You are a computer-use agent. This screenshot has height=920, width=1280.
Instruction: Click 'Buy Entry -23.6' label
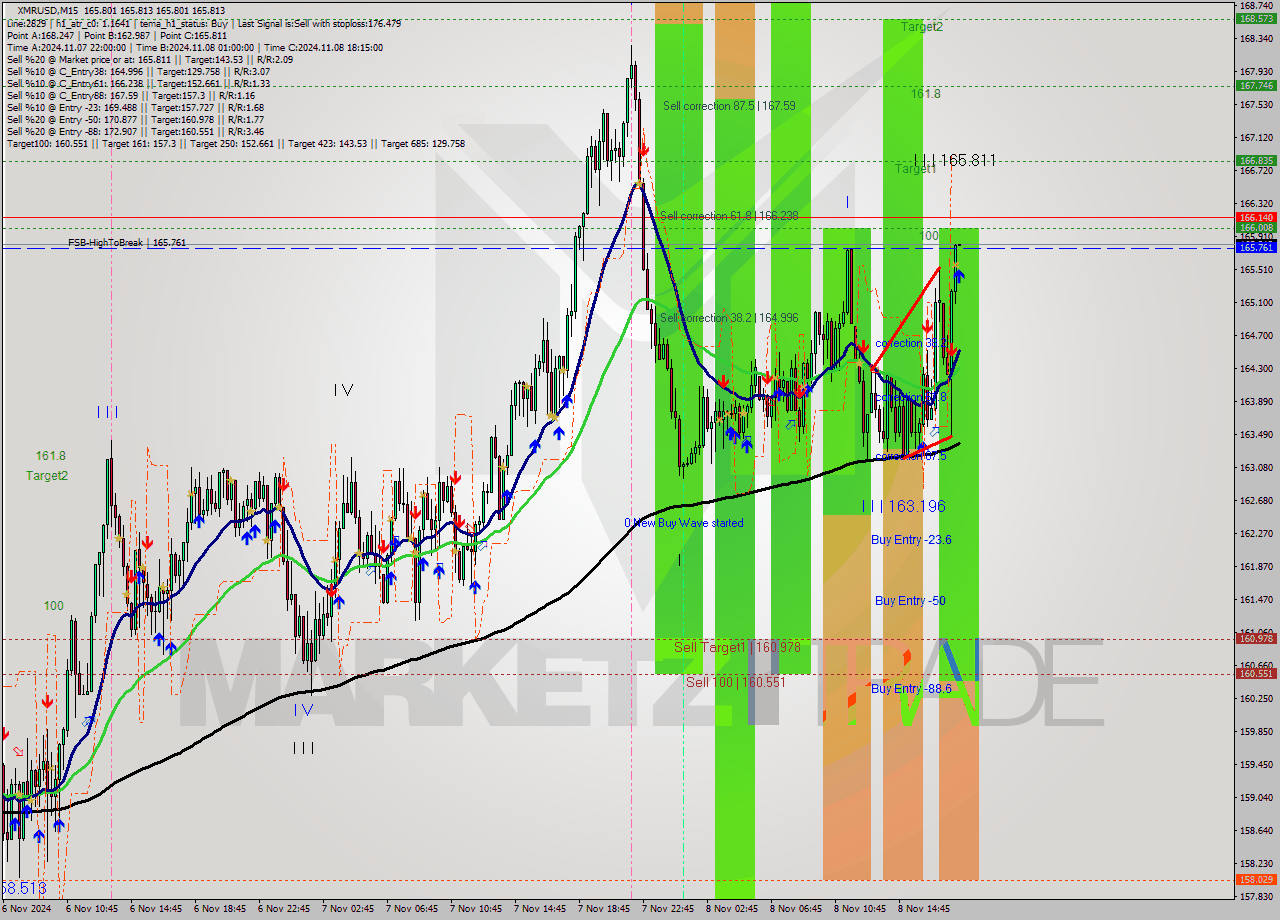pos(911,540)
